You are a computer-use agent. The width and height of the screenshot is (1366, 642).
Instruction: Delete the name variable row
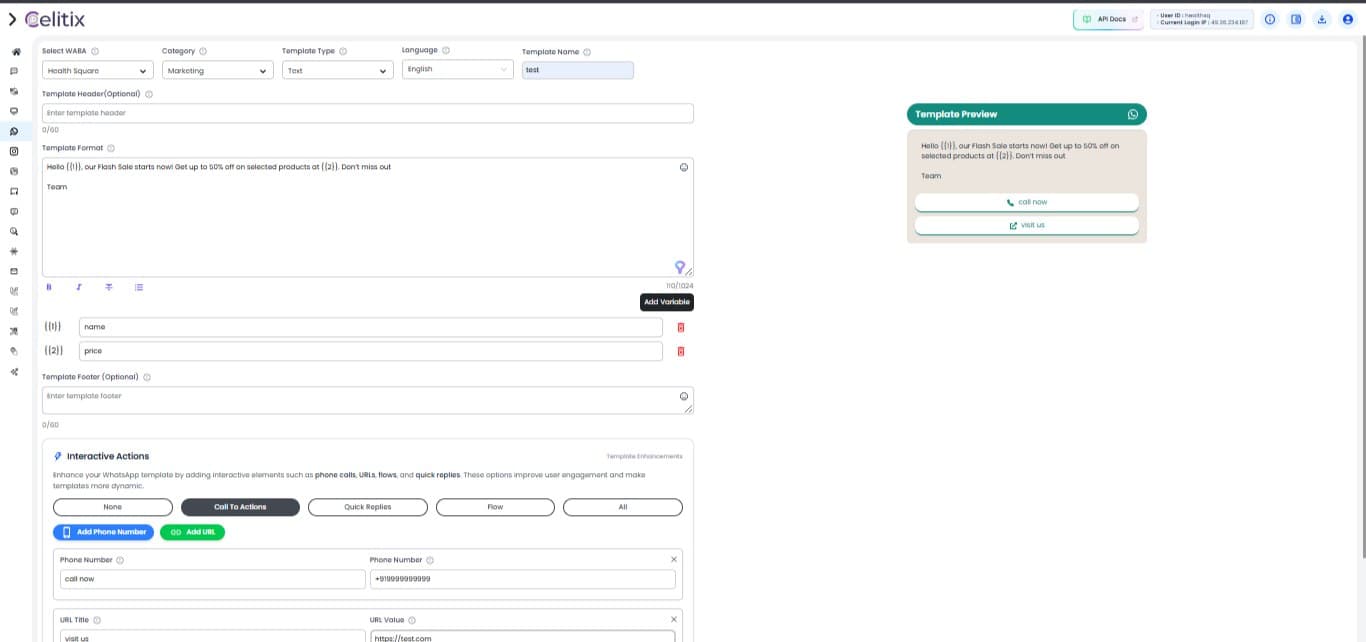tap(681, 327)
